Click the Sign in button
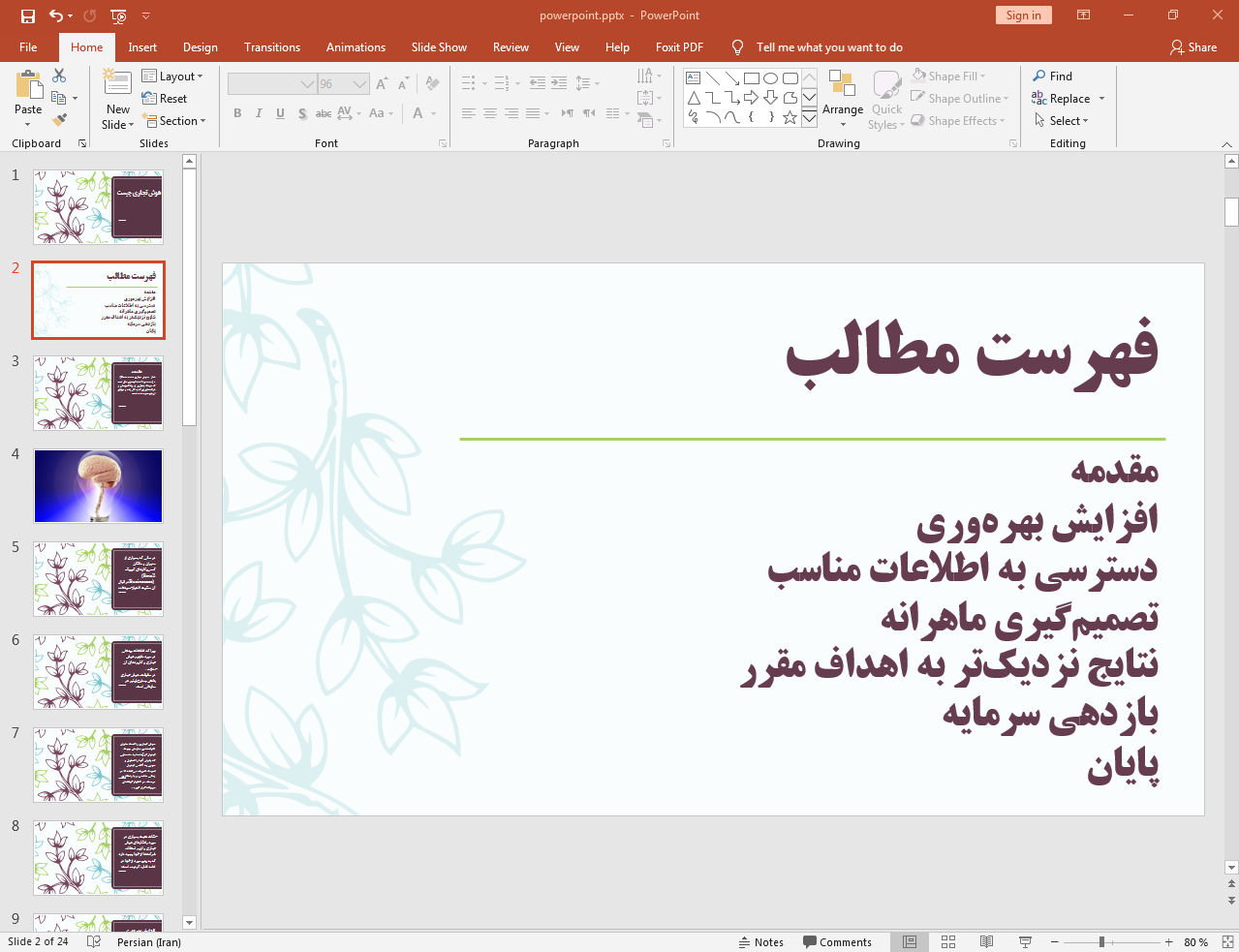The image size is (1239, 952). coord(1022,15)
